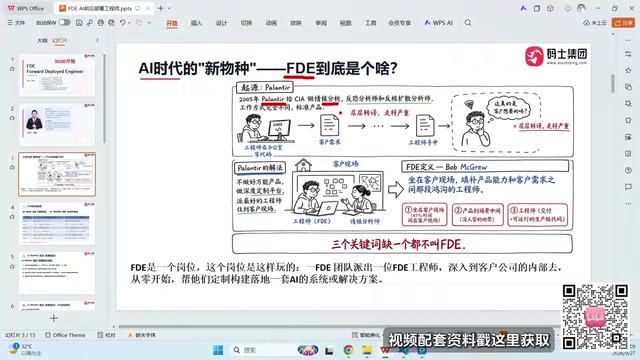Screen dimensions: 640x360
Task: Switch to the 大纲 outline view tab
Action: pos(42,40)
